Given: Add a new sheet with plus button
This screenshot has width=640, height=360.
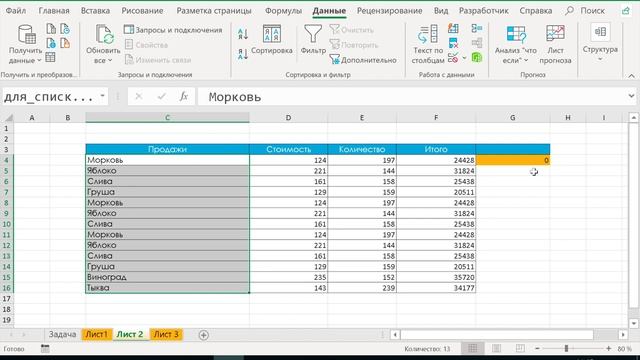Looking at the screenshot, I should [204, 335].
